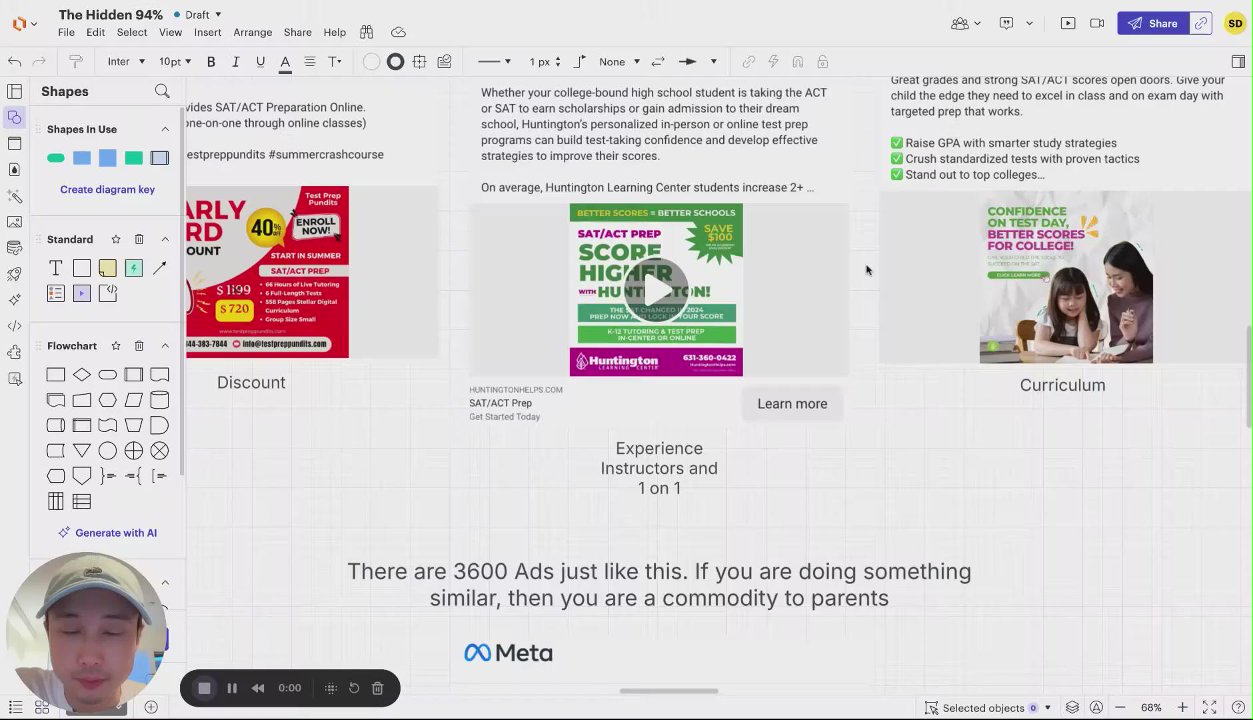Open the Arrange menu

pyautogui.click(x=253, y=33)
